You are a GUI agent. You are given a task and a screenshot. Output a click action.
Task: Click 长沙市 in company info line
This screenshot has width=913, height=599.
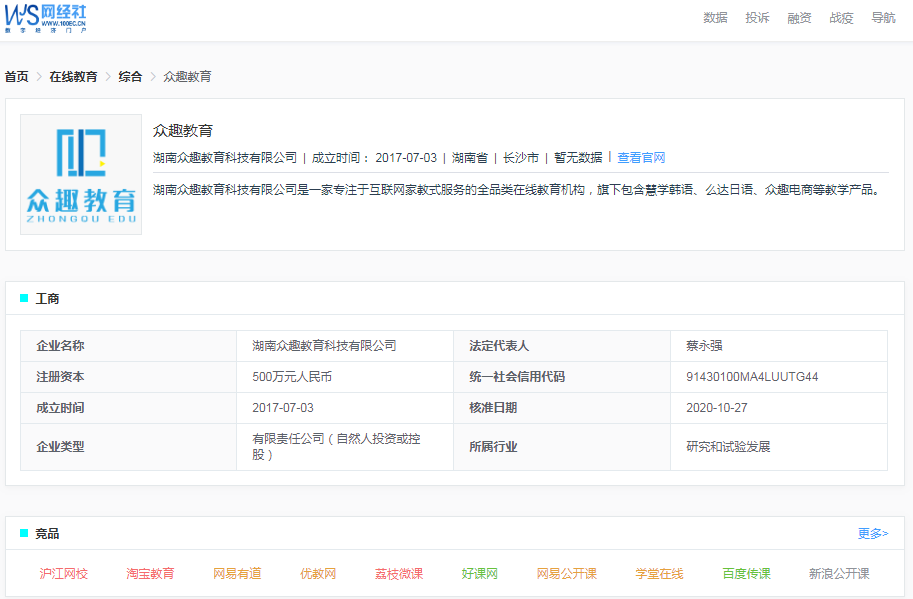point(521,158)
